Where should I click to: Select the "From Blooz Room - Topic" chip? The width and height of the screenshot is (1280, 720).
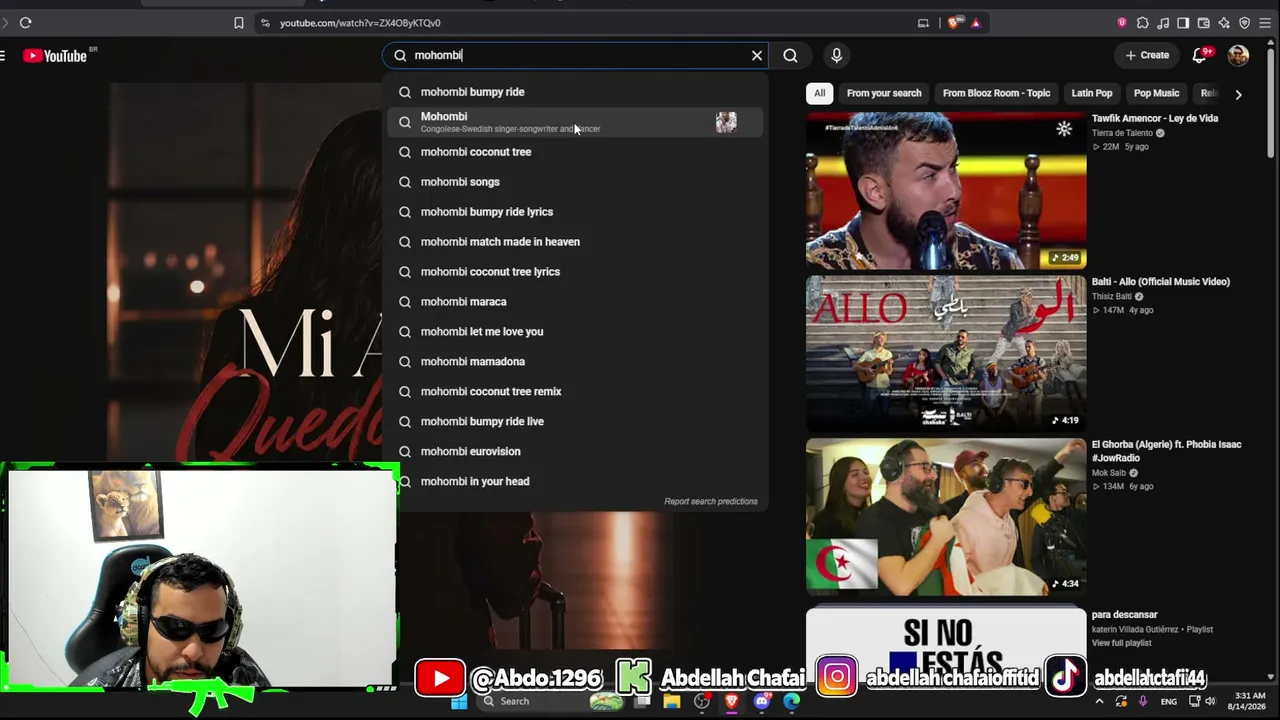point(997,94)
